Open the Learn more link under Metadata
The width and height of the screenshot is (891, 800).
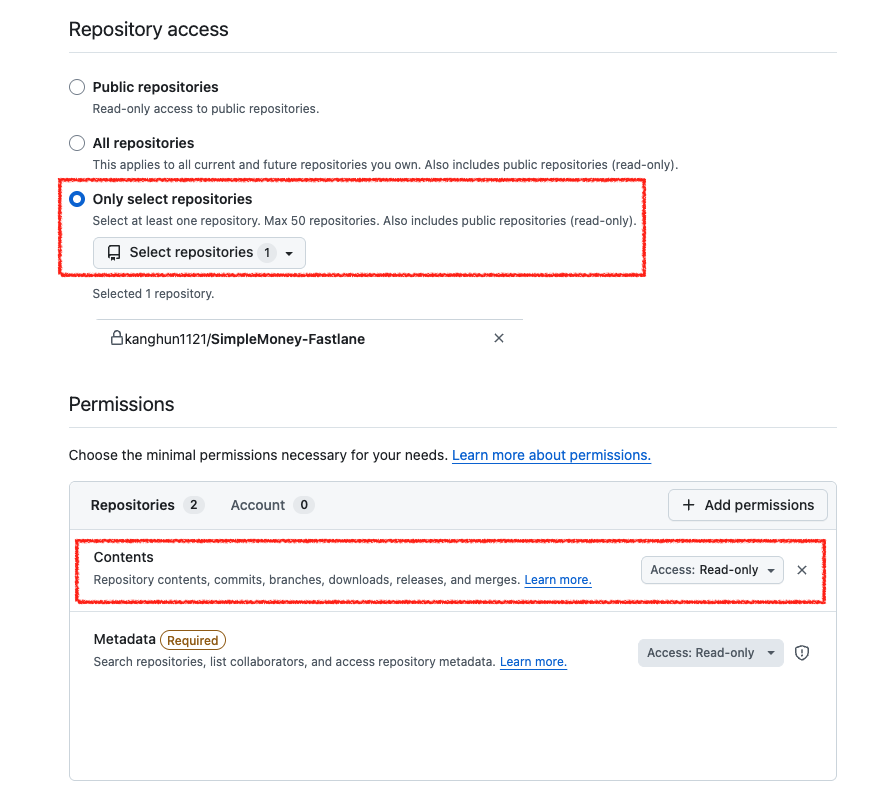pyautogui.click(x=534, y=662)
